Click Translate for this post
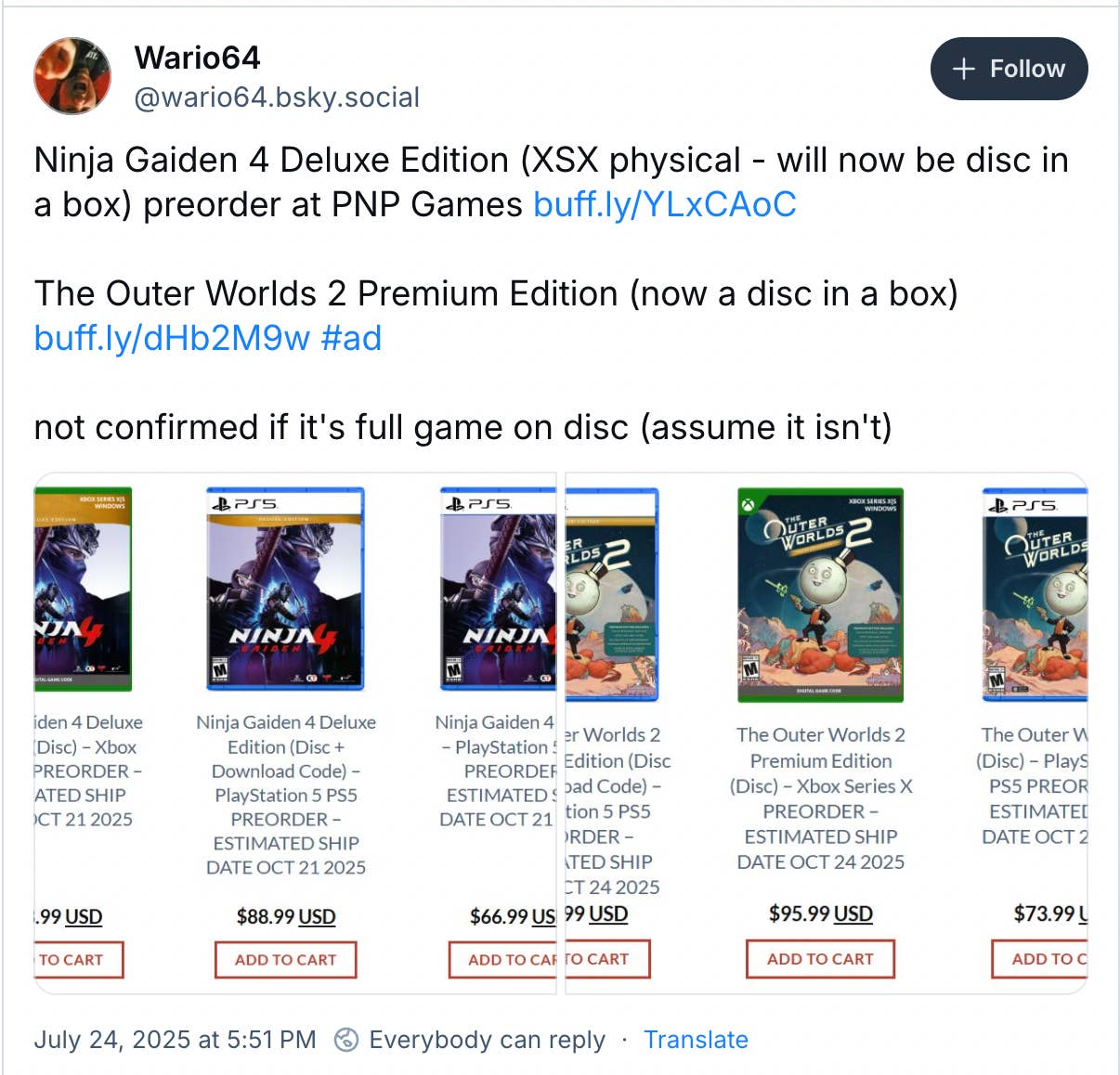The height and width of the screenshot is (1075, 1120). 696,1040
